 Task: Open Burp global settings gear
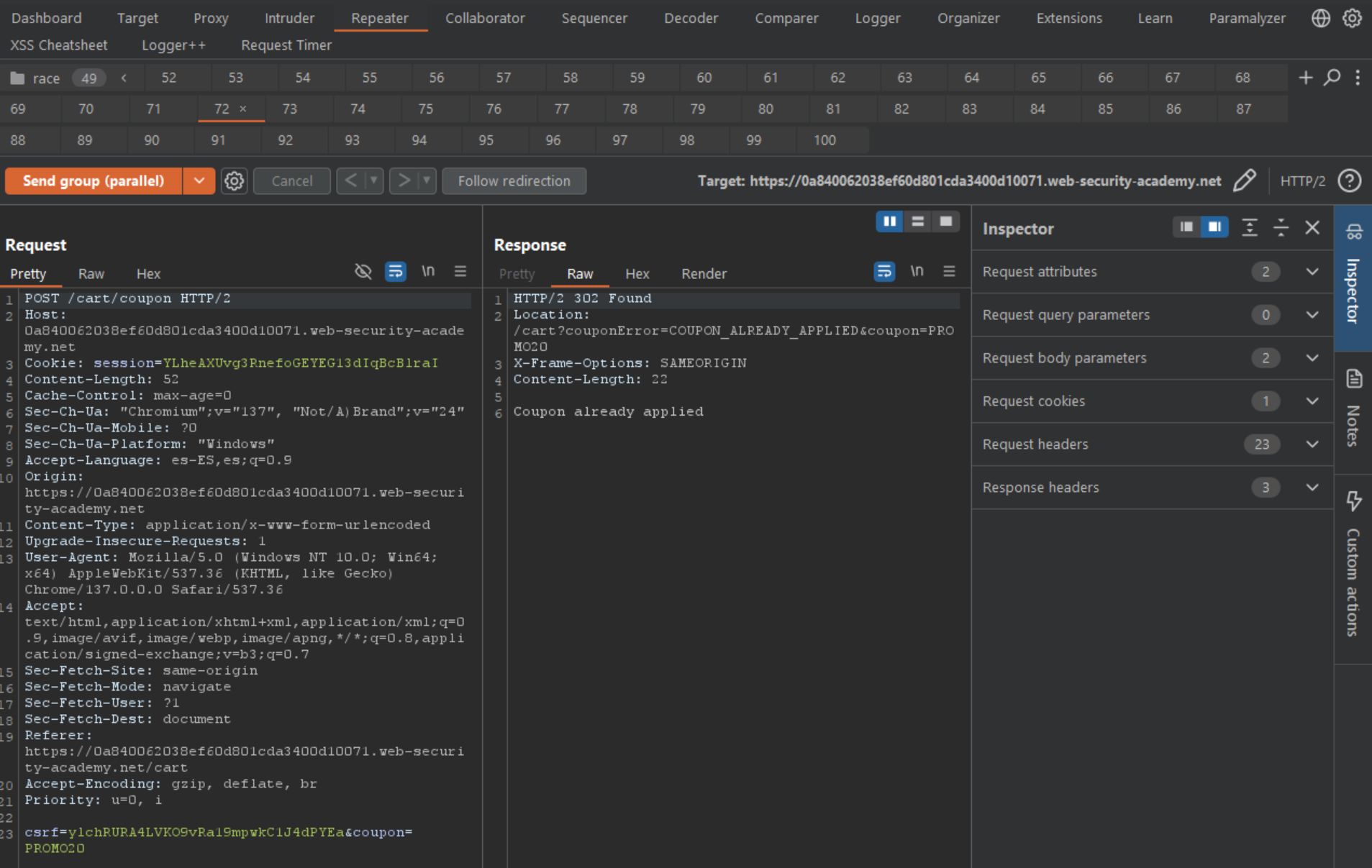click(1352, 18)
